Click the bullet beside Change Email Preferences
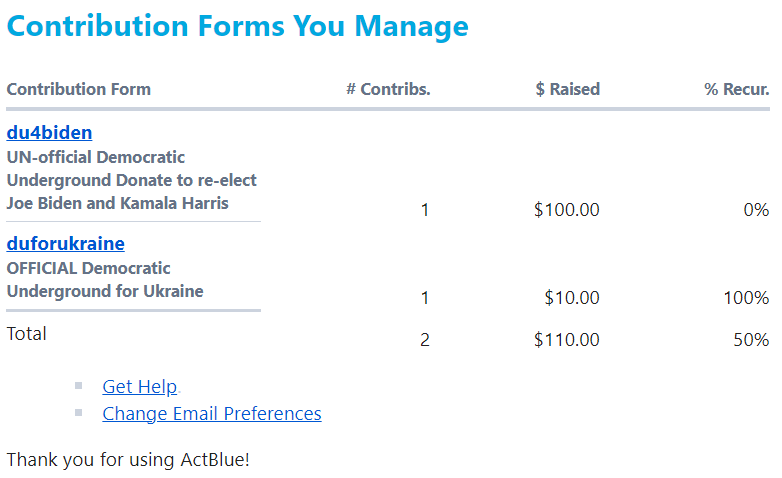 click(79, 412)
